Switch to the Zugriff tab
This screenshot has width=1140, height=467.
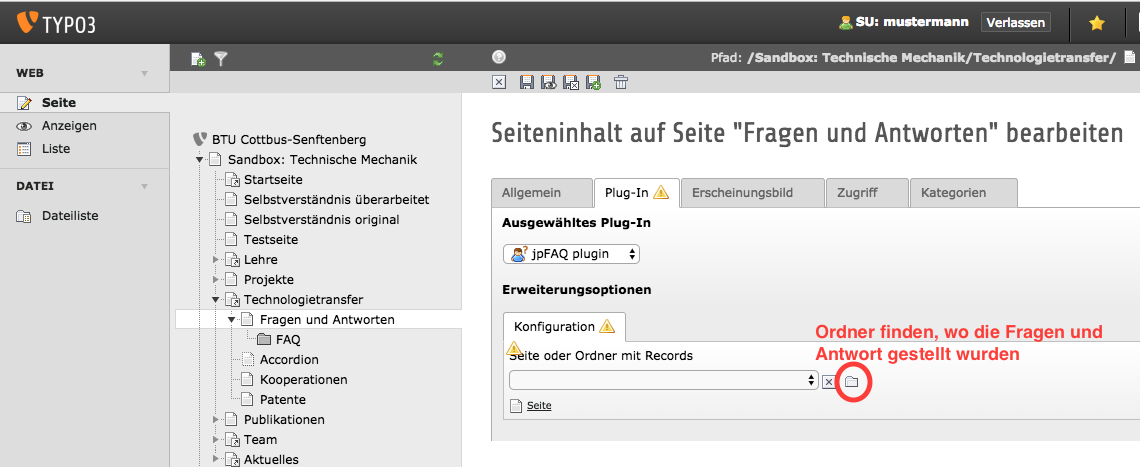tap(867, 193)
